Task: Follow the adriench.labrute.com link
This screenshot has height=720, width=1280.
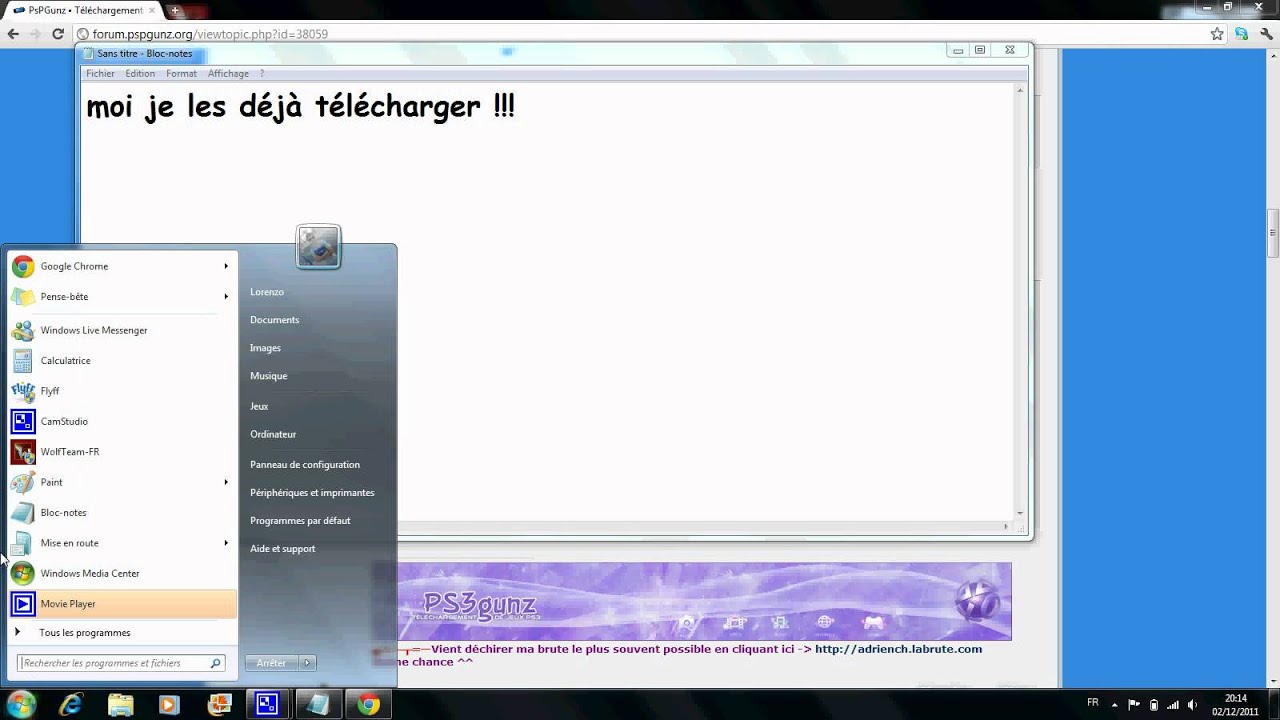Action: click(x=899, y=649)
